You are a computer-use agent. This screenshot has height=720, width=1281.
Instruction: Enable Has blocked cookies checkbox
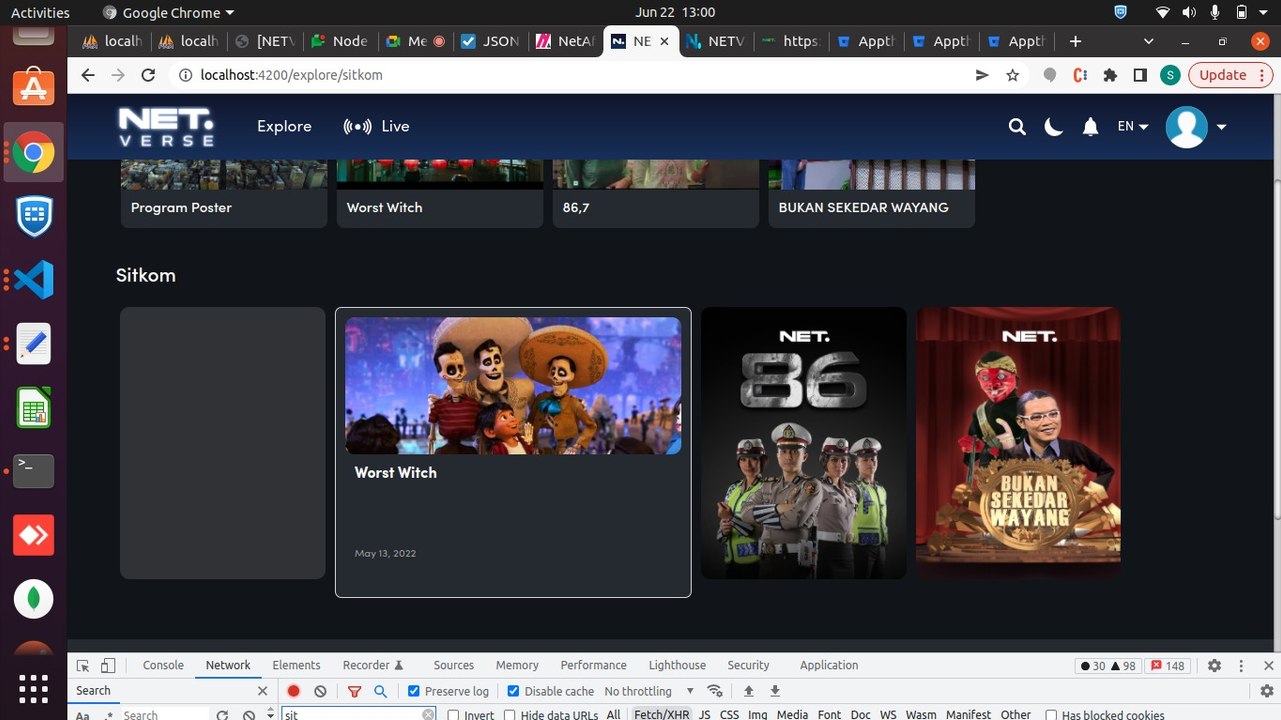(x=1051, y=715)
